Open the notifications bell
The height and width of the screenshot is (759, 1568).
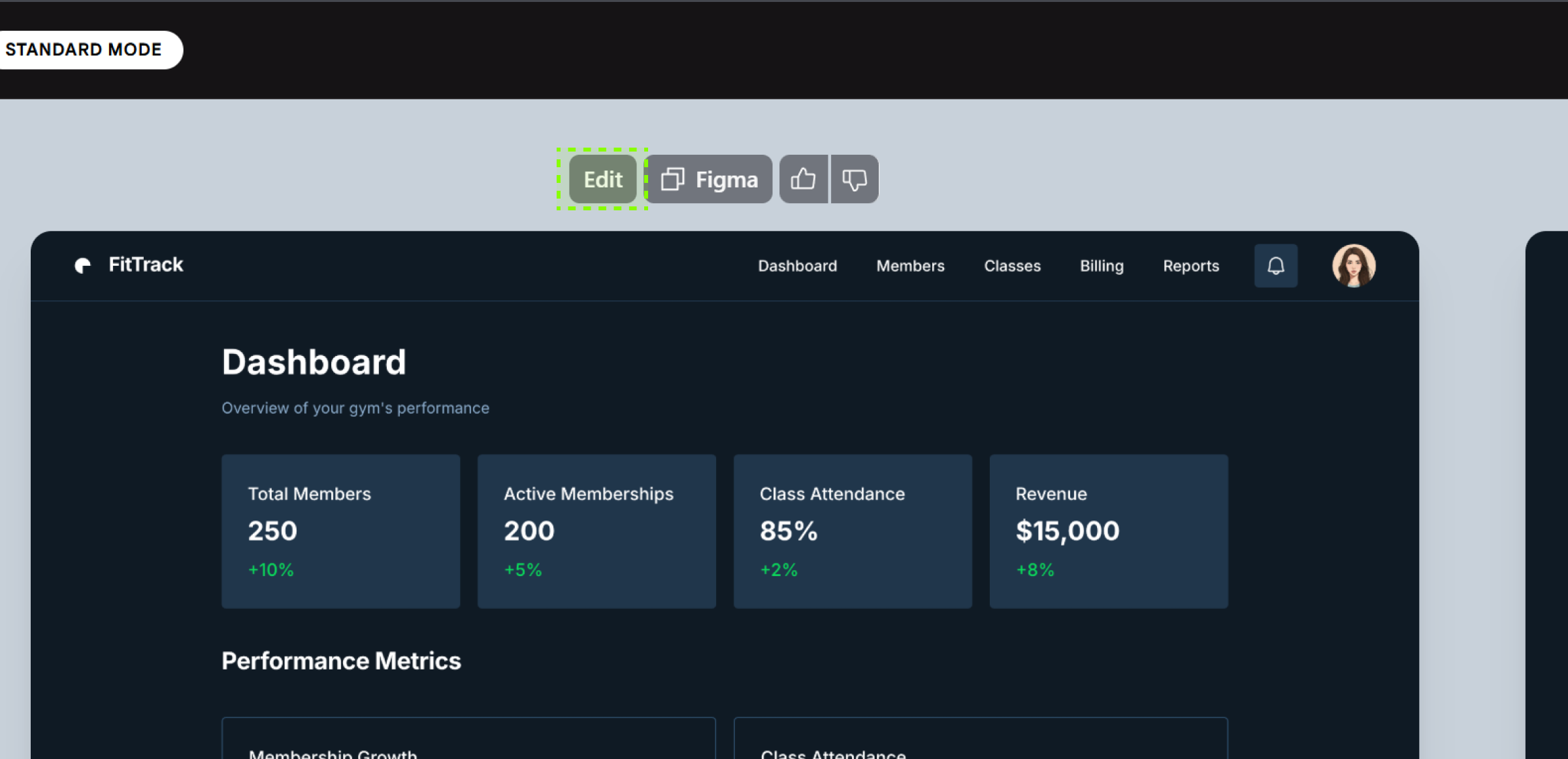point(1276,266)
